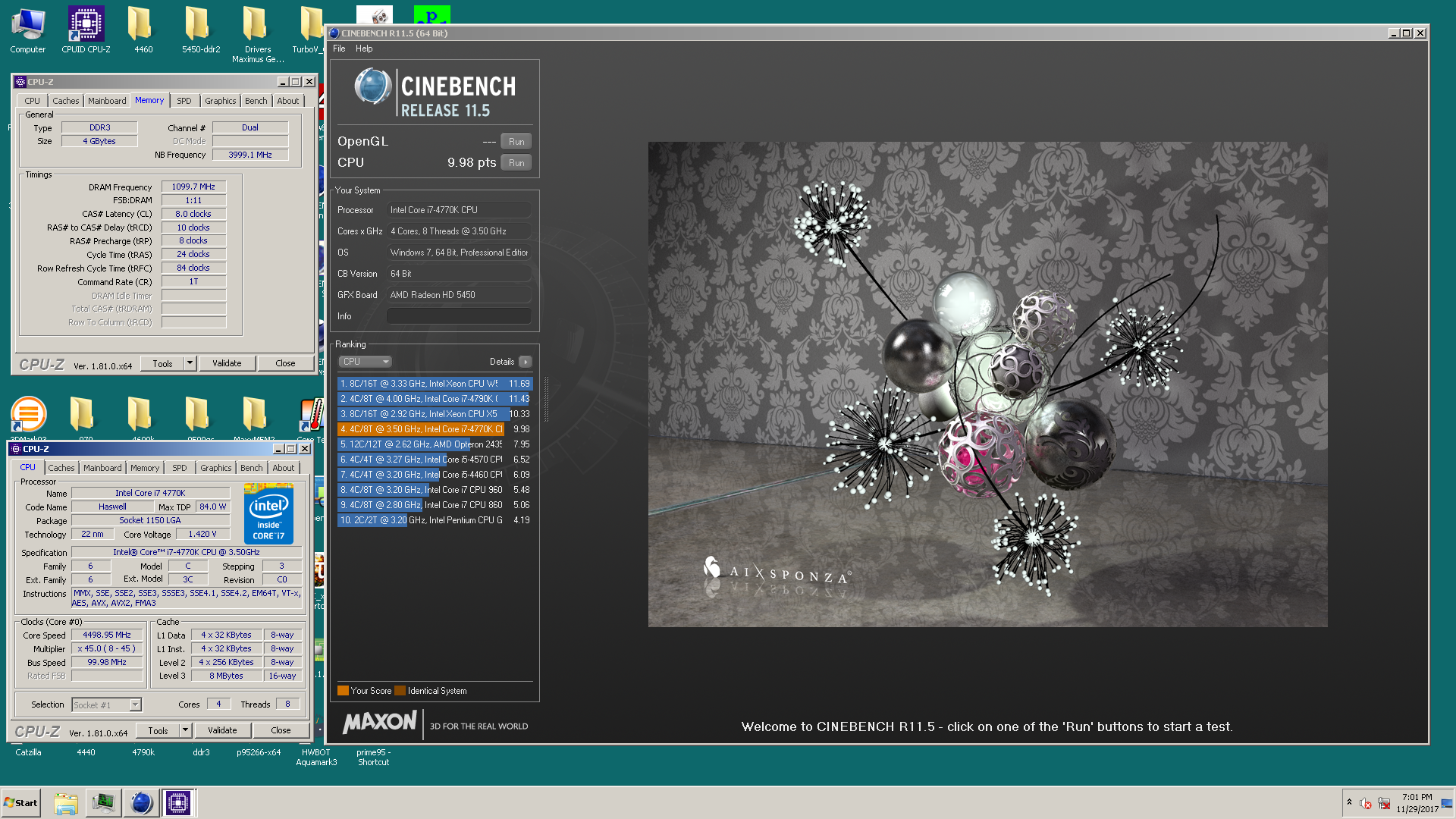1456x819 pixels.
Task: Select the Xeon 3.33 GHz ranking row scoring 11.69
Action: pyautogui.click(x=435, y=384)
